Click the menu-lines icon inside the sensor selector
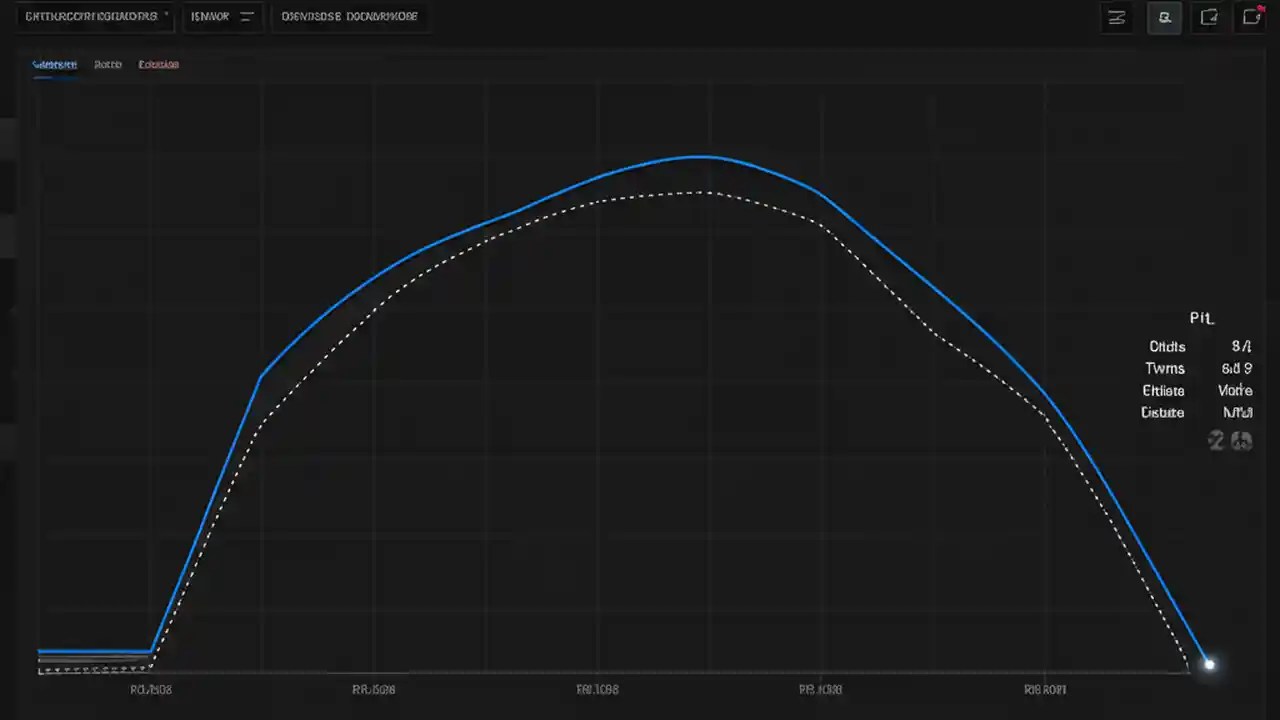 pyautogui.click(x=246, y=16)
